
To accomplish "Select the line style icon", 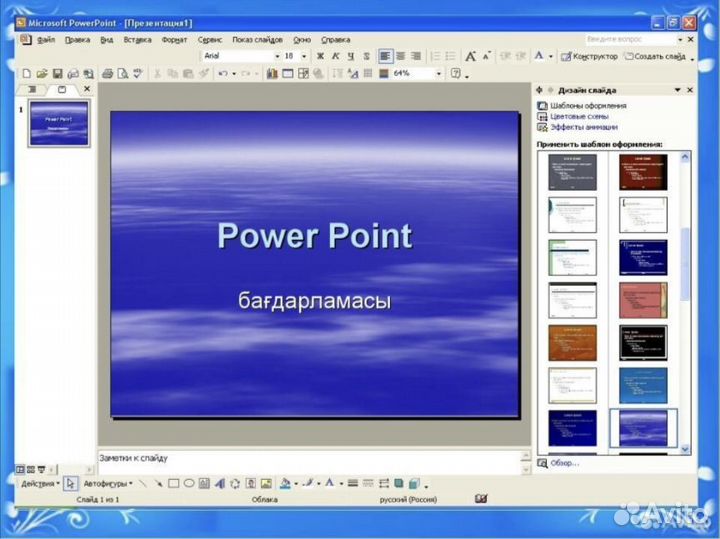I will (353, 483).
